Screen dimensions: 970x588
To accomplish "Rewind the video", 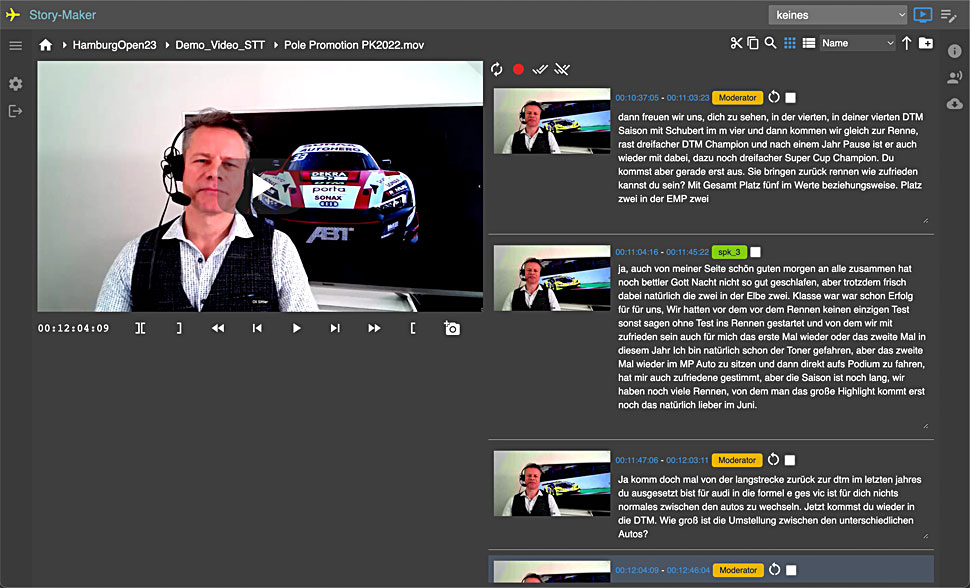I will (218, 328).
